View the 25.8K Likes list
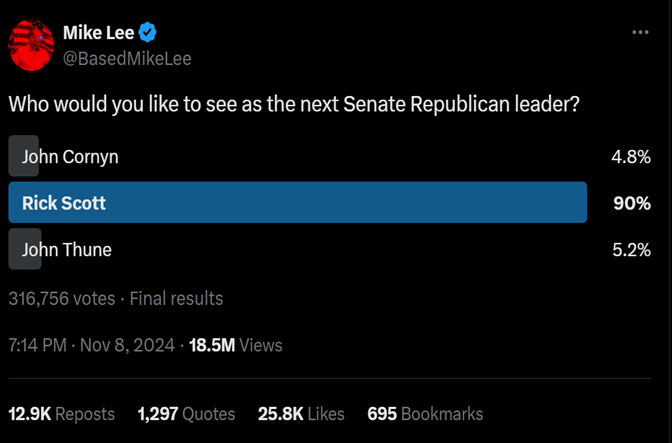Image resolution: width=672 pixels, height=443 pixels. point(301,413)
